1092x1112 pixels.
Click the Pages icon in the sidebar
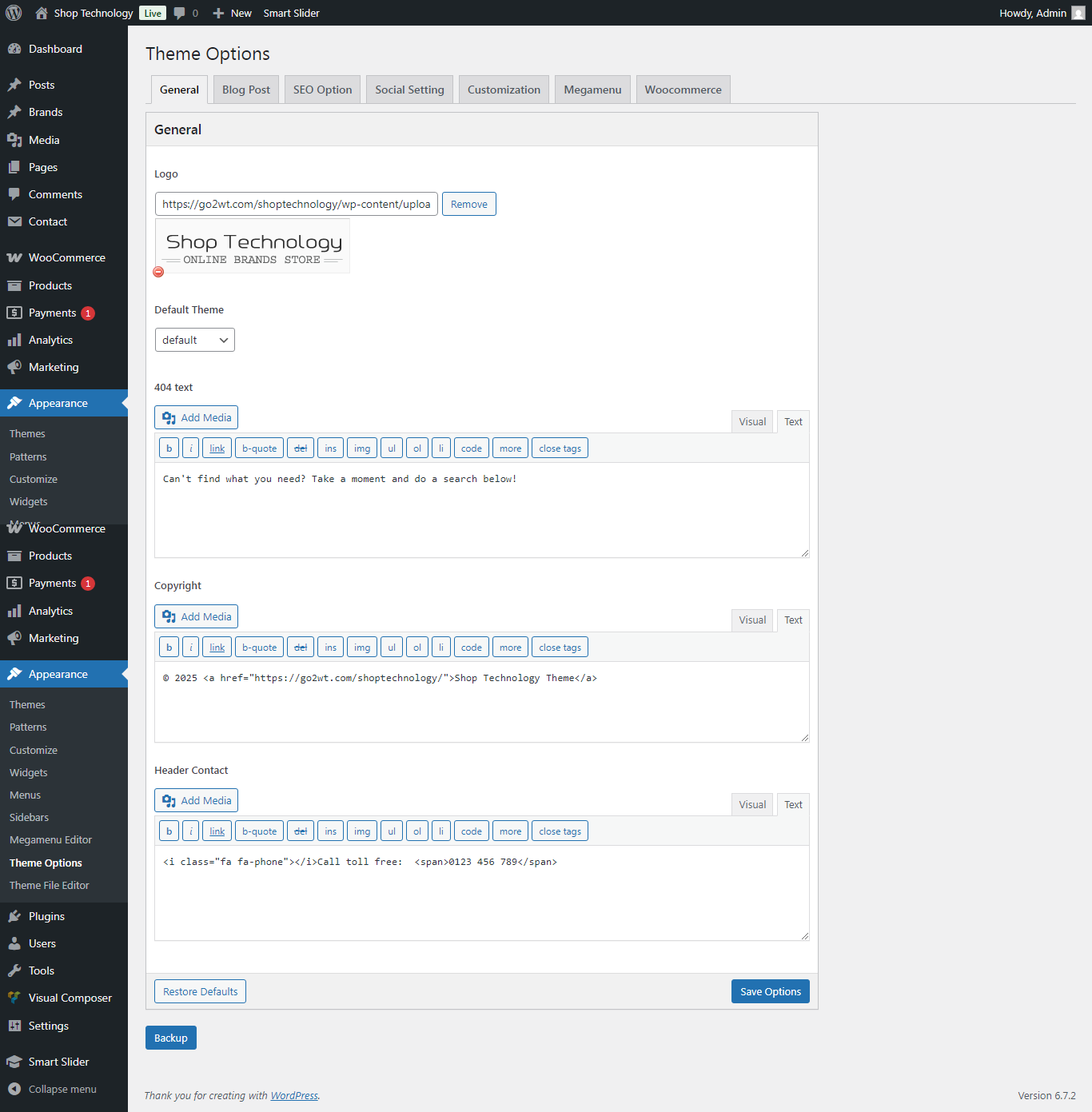(x=14, y=167)
